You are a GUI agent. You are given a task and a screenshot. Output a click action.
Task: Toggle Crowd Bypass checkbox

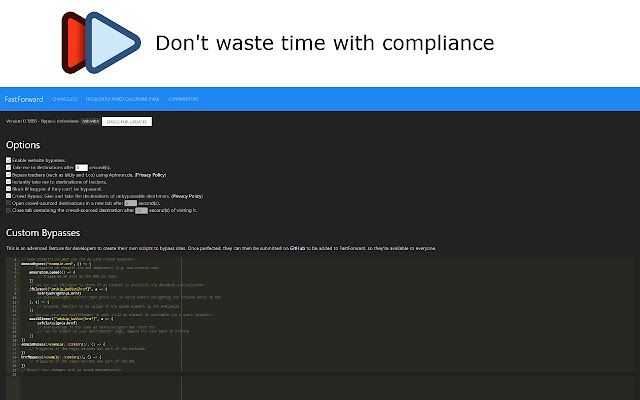click(x=9, y=196)
